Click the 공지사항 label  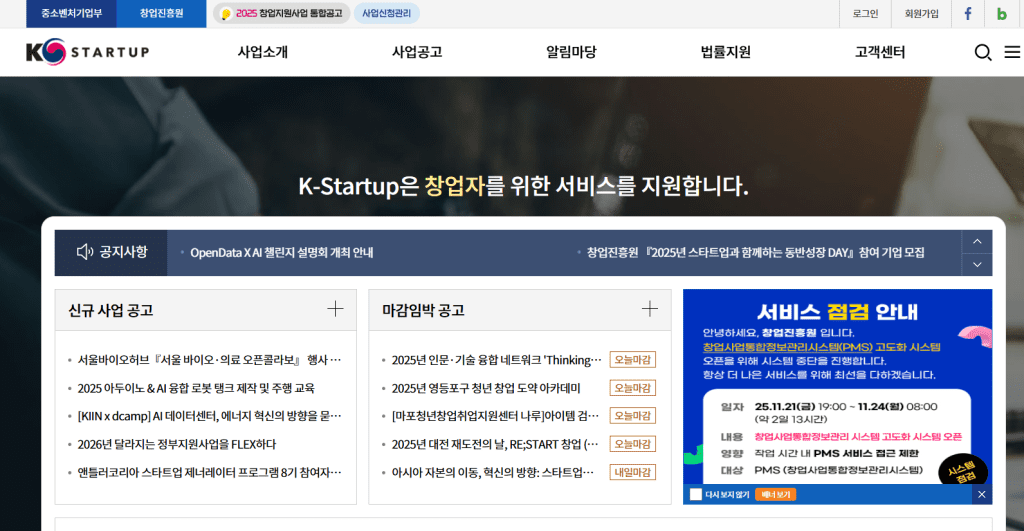[x=123, y=252]
